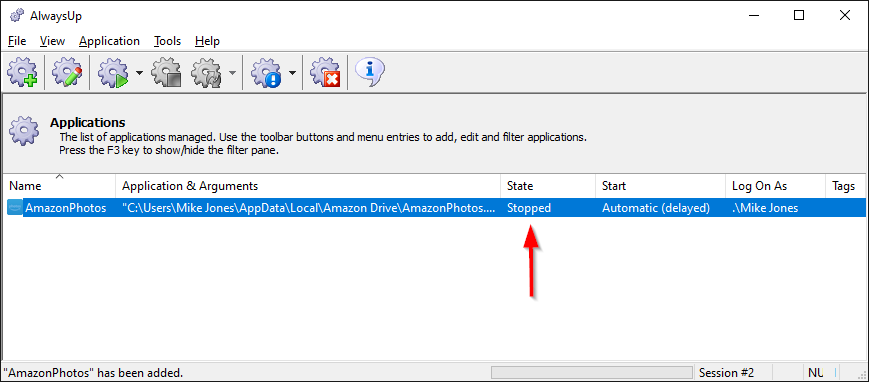The image size is (869, 382).
Task: Sort by the Log On As column header
Action: coord(775,186)
